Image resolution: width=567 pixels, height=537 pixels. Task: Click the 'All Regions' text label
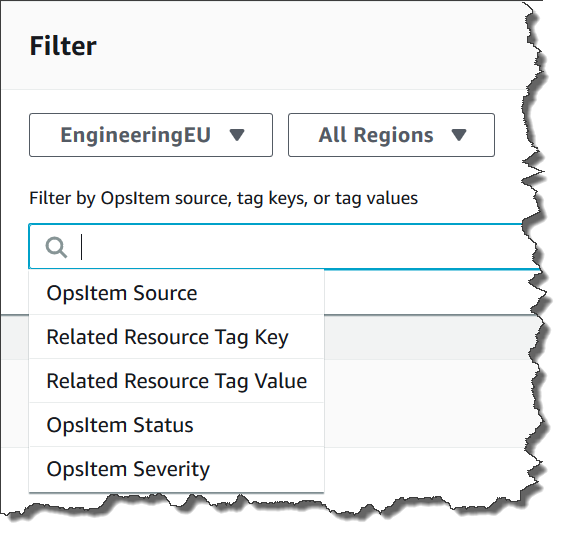(376, 135)
